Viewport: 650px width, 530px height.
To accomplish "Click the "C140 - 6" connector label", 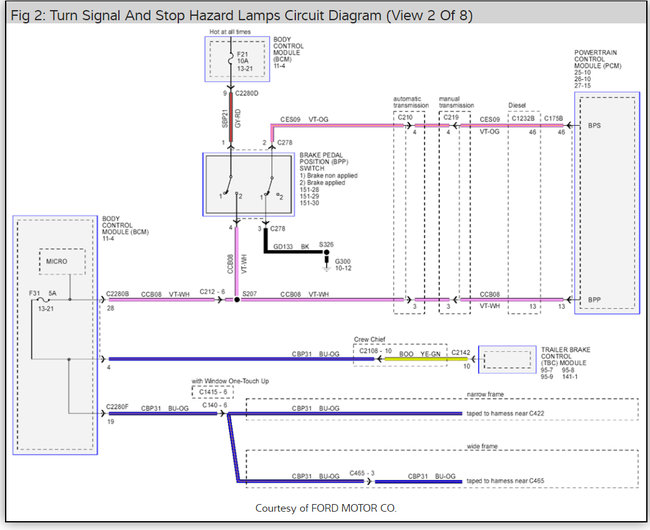I will (x=215, y=405).
